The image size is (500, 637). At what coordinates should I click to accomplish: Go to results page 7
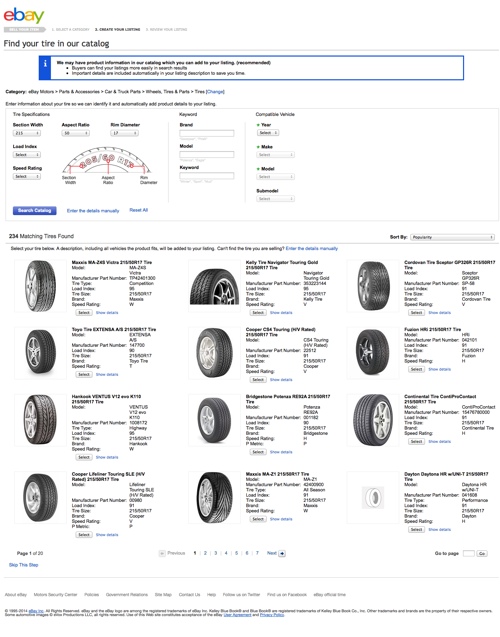257,553
